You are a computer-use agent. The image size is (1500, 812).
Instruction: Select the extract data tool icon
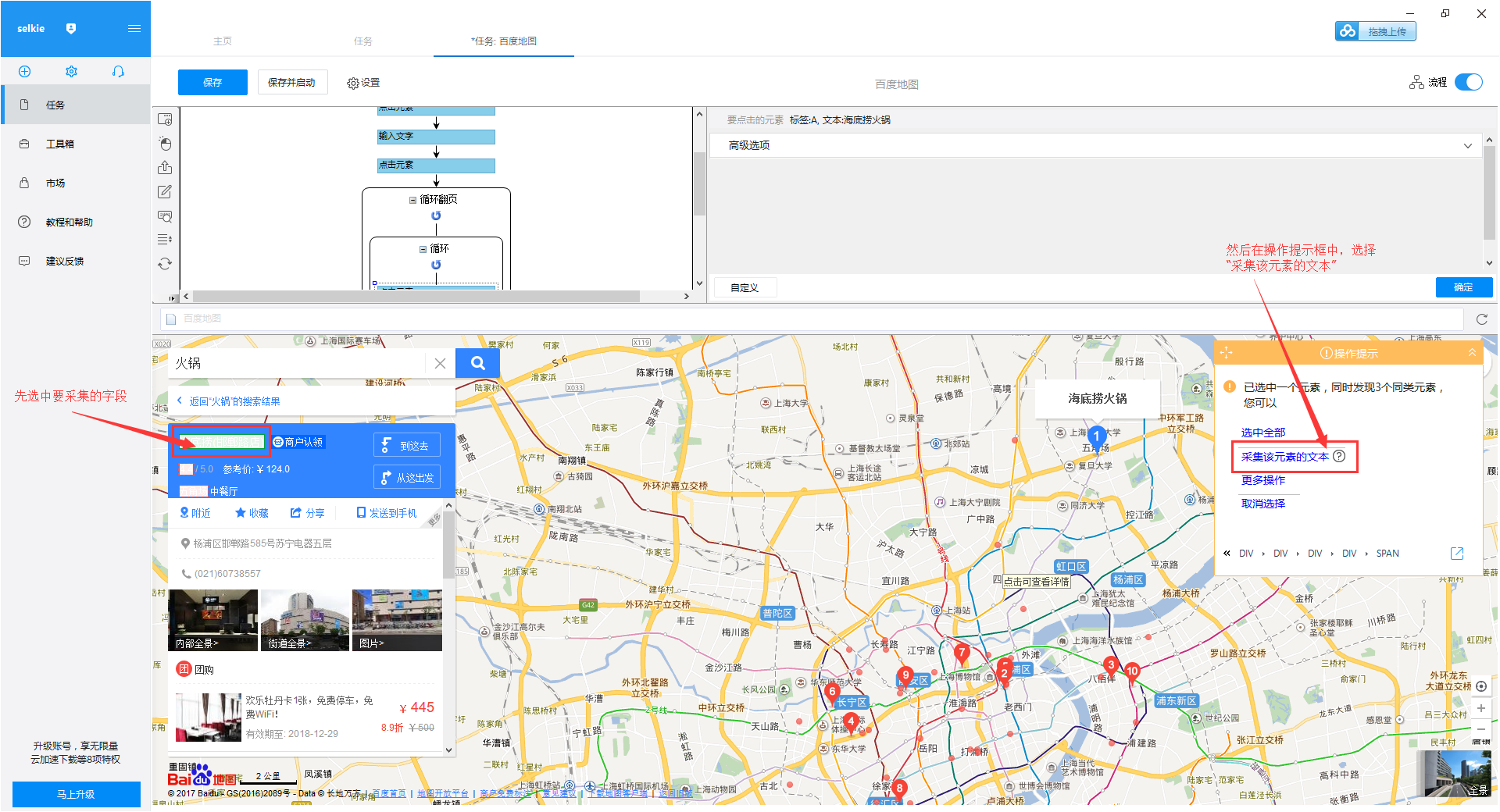point(165,168)
